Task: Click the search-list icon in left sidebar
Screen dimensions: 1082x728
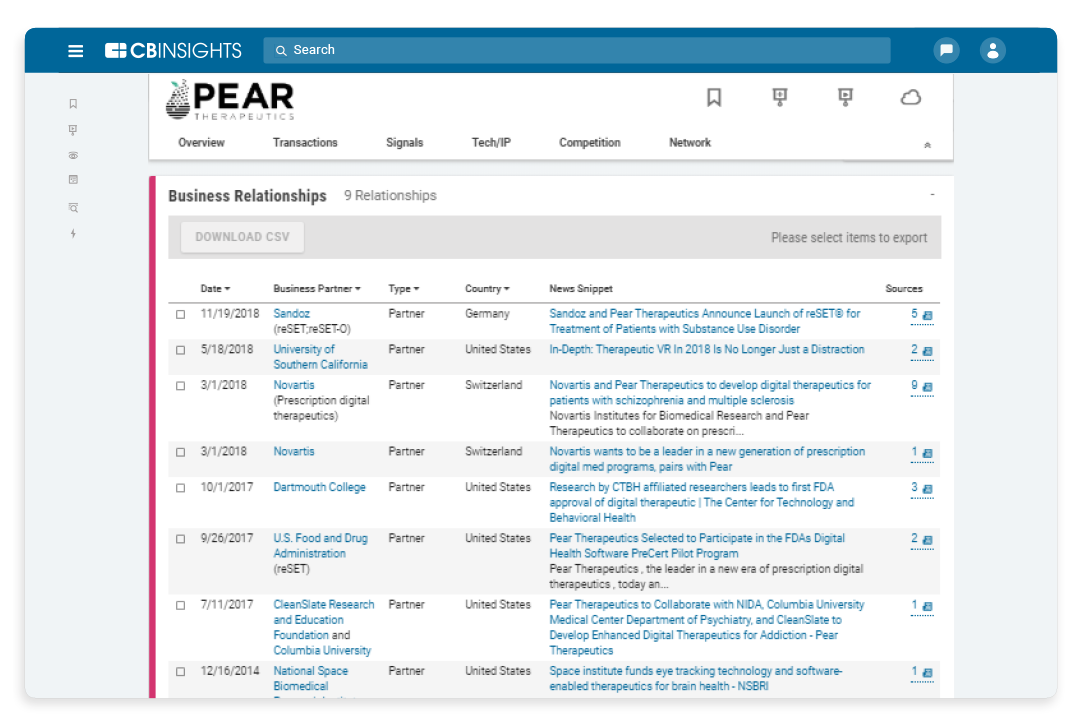Action: 73,207
